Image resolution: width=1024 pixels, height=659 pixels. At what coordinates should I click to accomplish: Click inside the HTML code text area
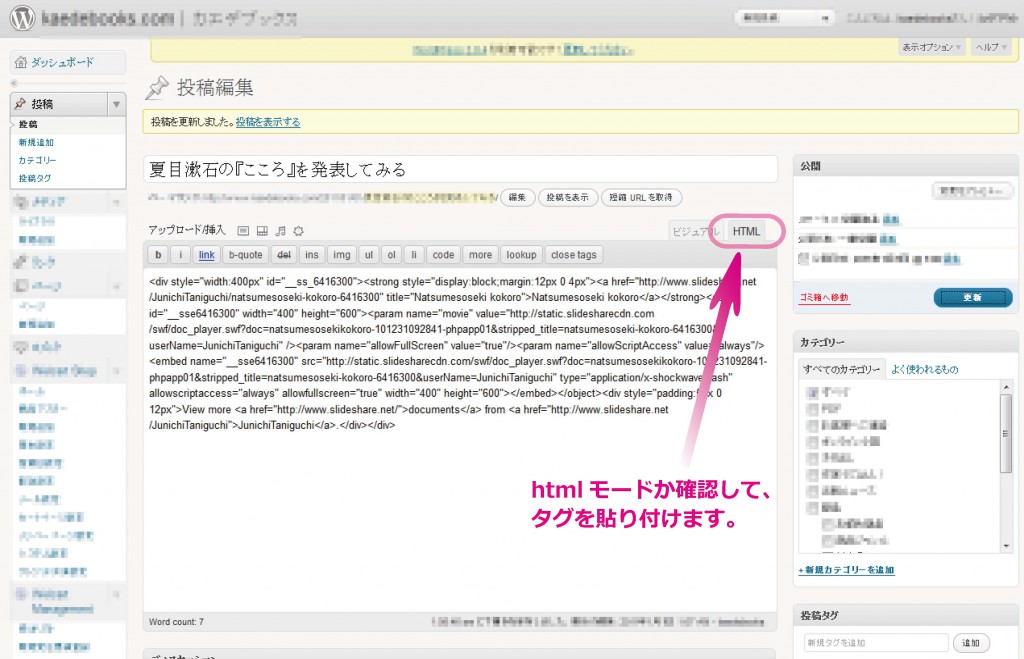point(460,440)
